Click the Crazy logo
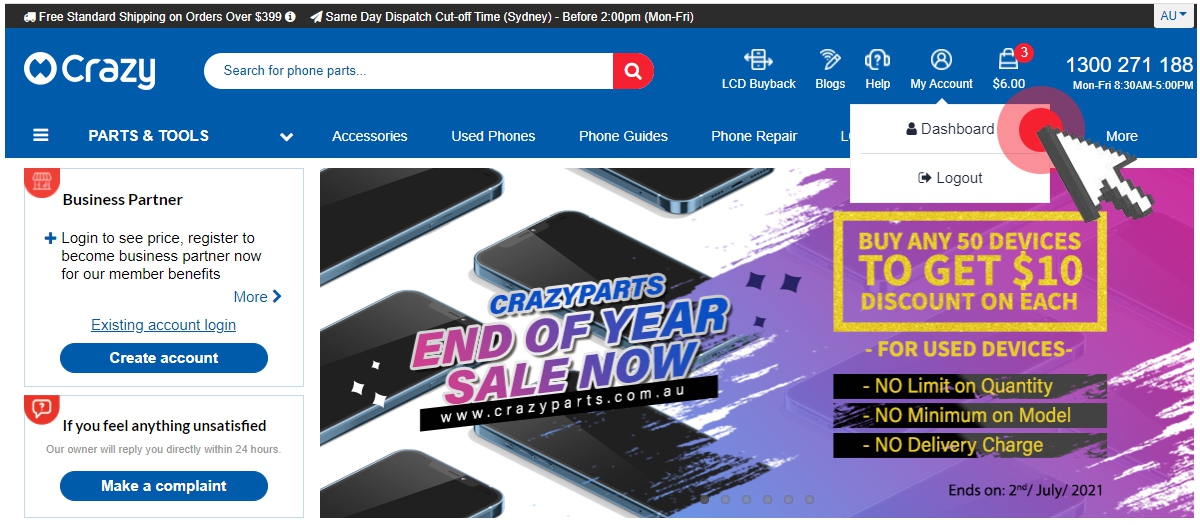The width and height of the screenshot is (1200, 525). 90,71
